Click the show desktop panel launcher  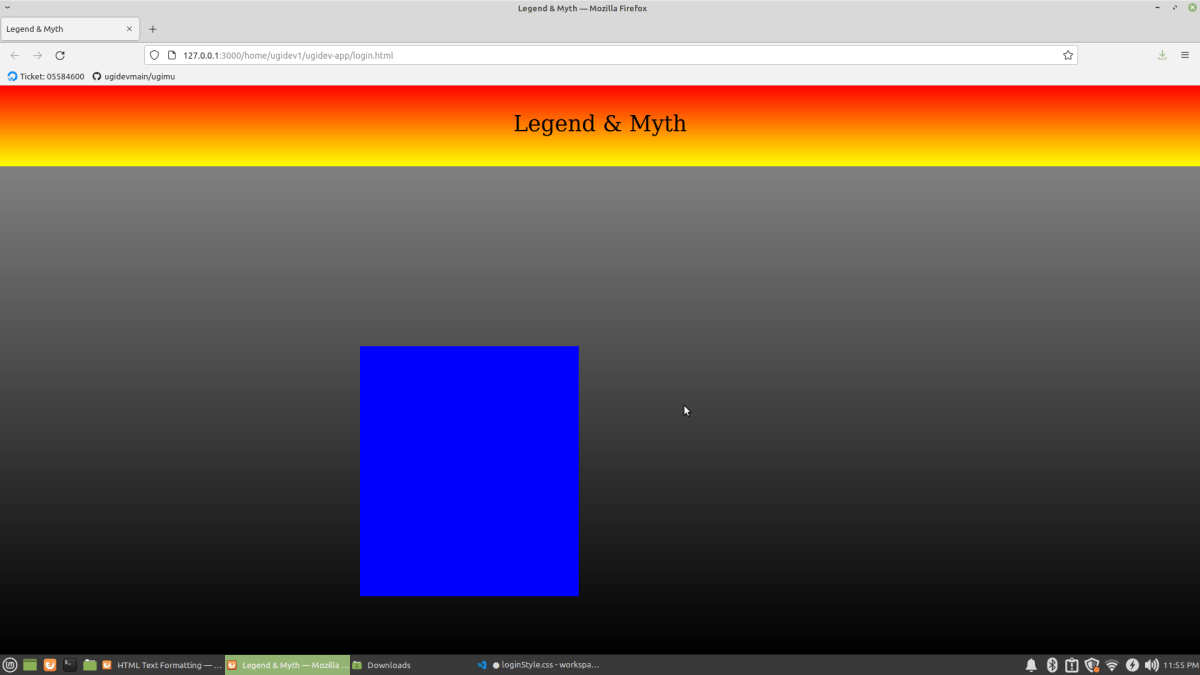[x=30, y=665]
